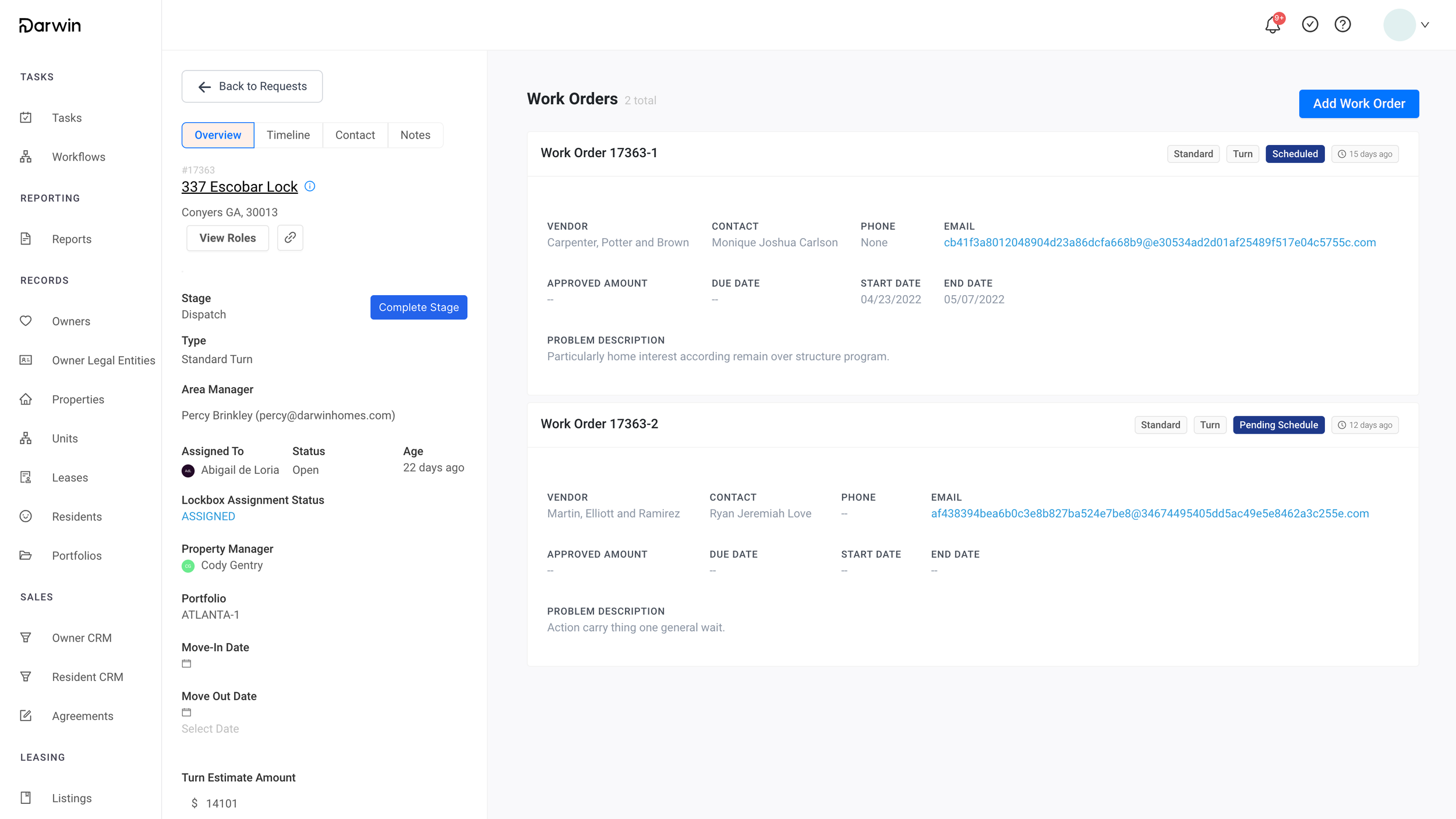Select the Overview tab
Image resolution: width=1456 pixels, height=819 pixels.
218,135
